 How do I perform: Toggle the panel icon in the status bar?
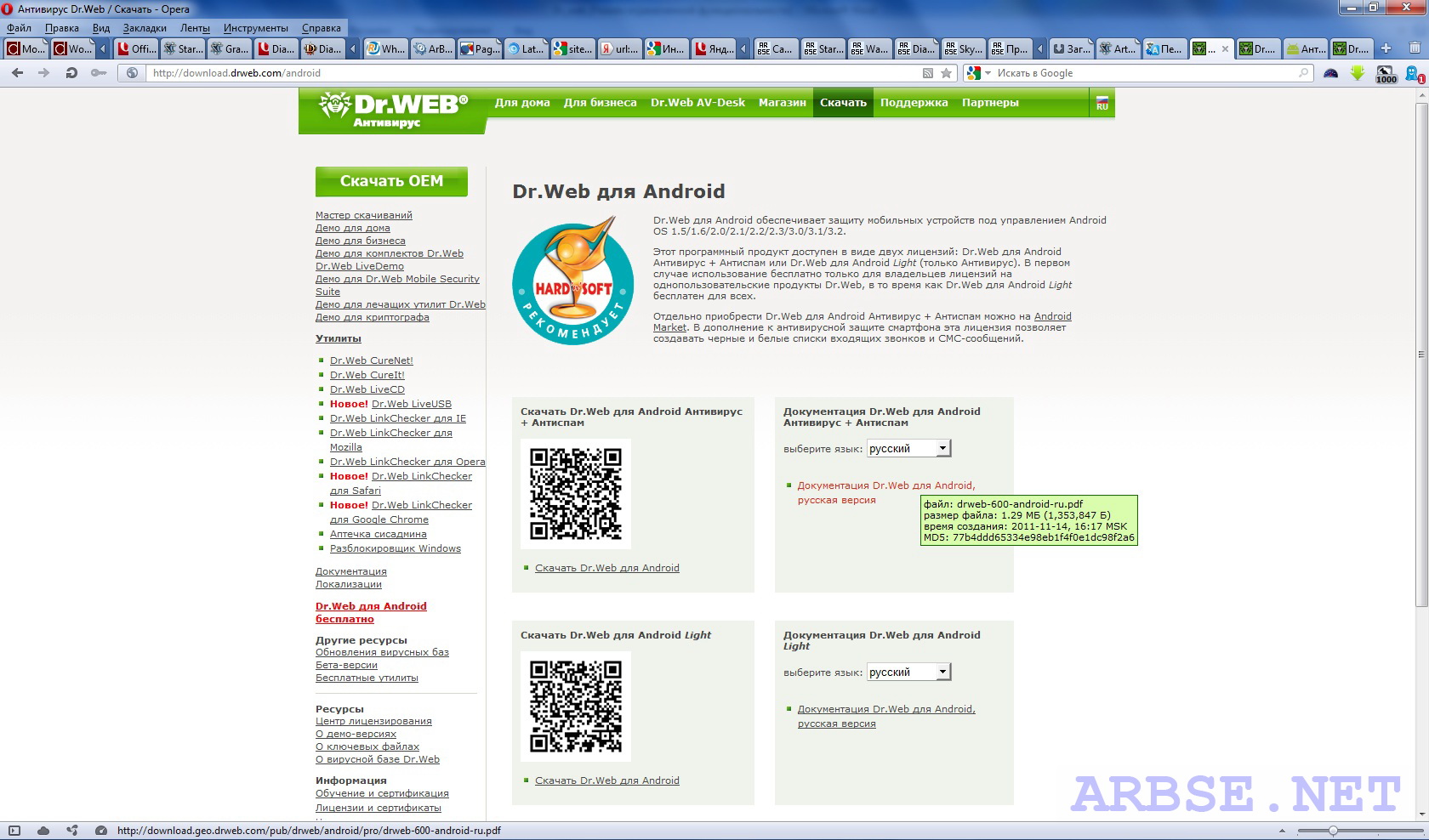14,831
